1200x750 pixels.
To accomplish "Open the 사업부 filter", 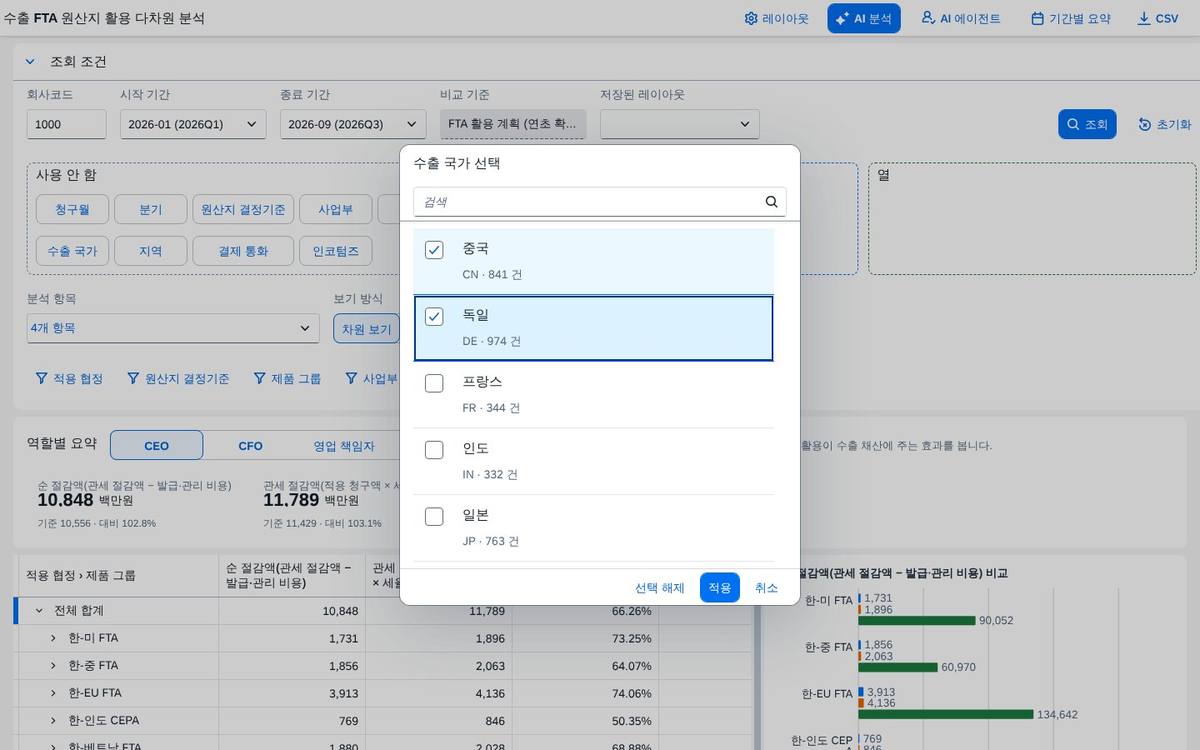I will coord(371,379).
